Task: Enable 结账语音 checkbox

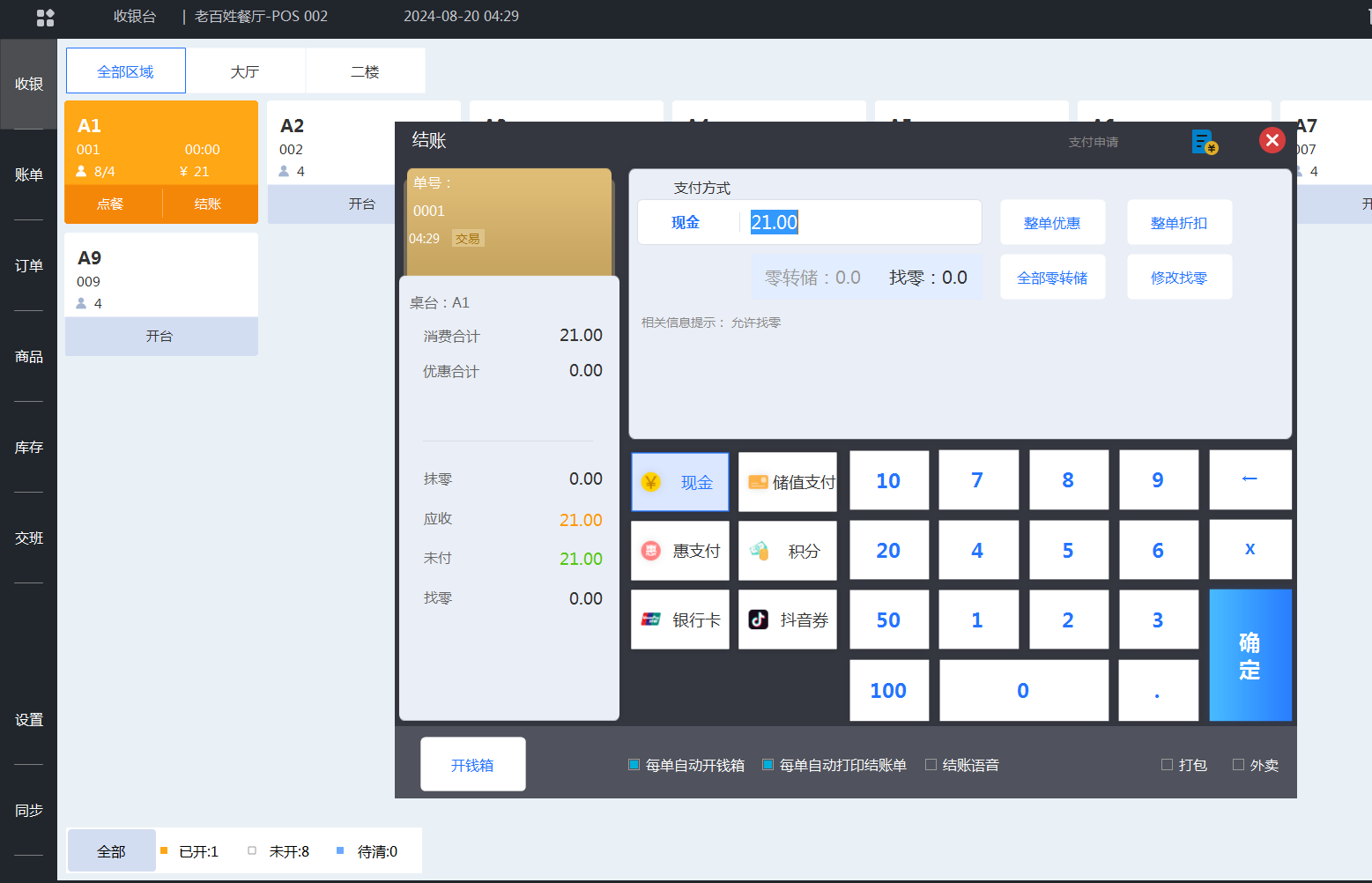Action: click(931, 765)
